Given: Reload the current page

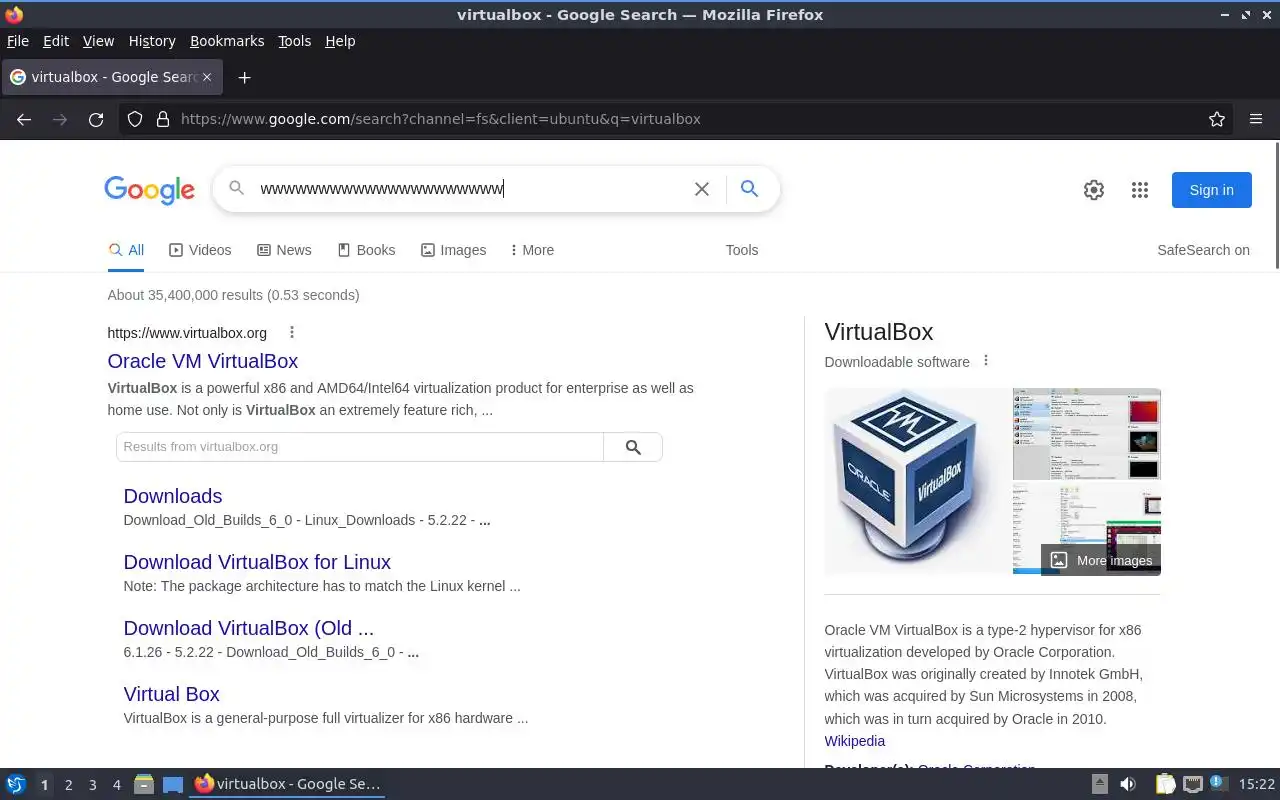Looking at the screenshot, I should coord(96,119).
